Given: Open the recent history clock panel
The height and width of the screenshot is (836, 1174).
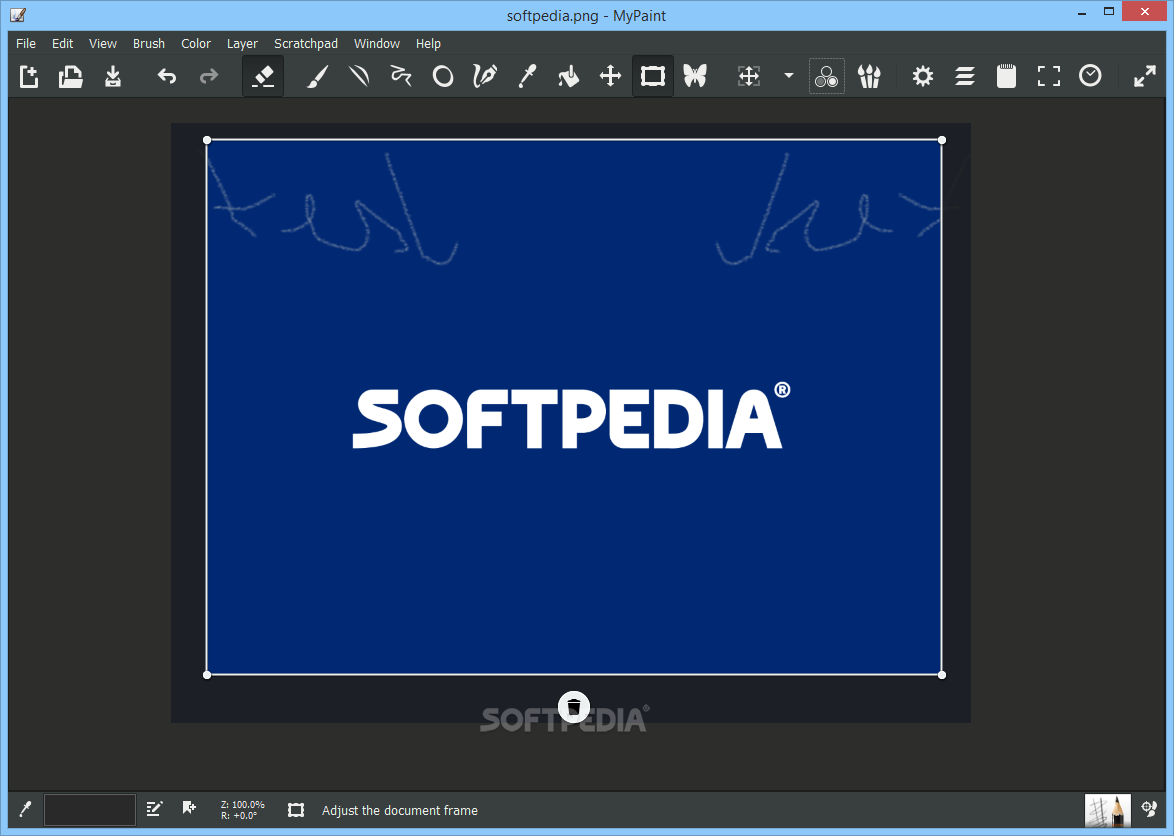Looking at the screenshot, I should 1090,76.
